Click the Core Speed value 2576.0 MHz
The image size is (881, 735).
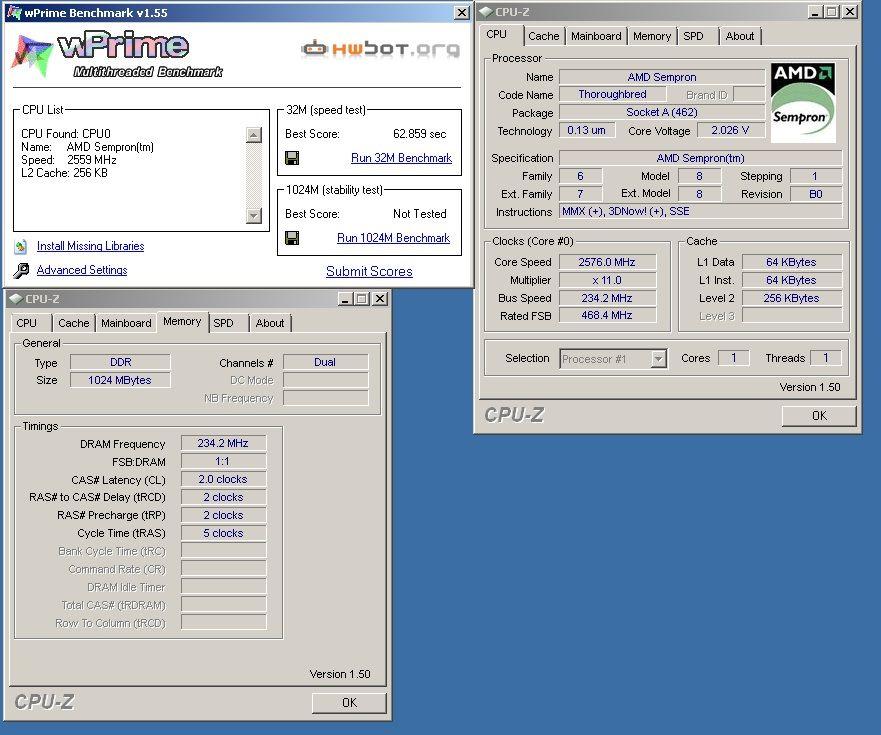point(607,262)
